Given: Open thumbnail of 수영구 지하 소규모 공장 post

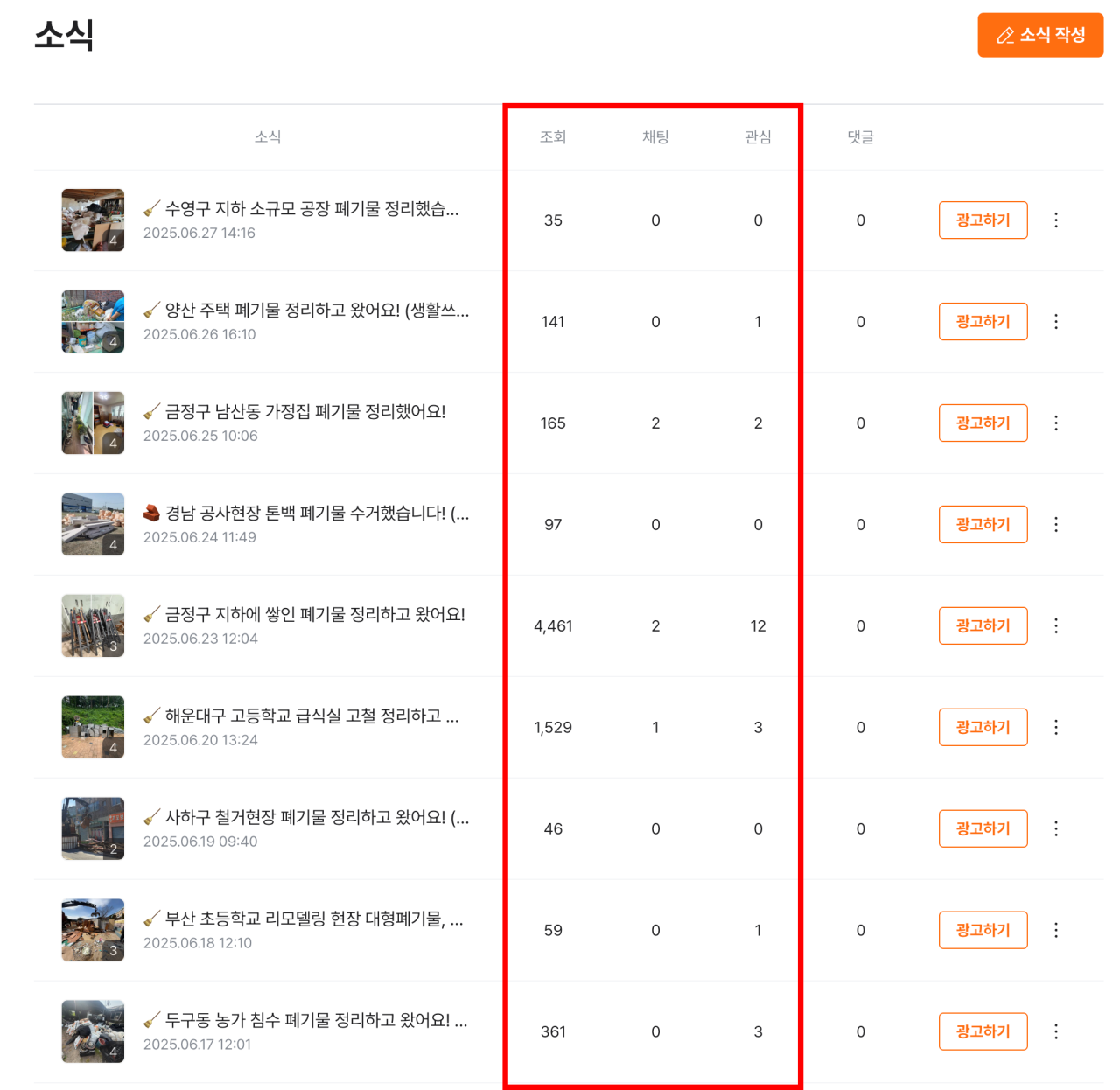Looking at the screenshot, I should [93, 220].
